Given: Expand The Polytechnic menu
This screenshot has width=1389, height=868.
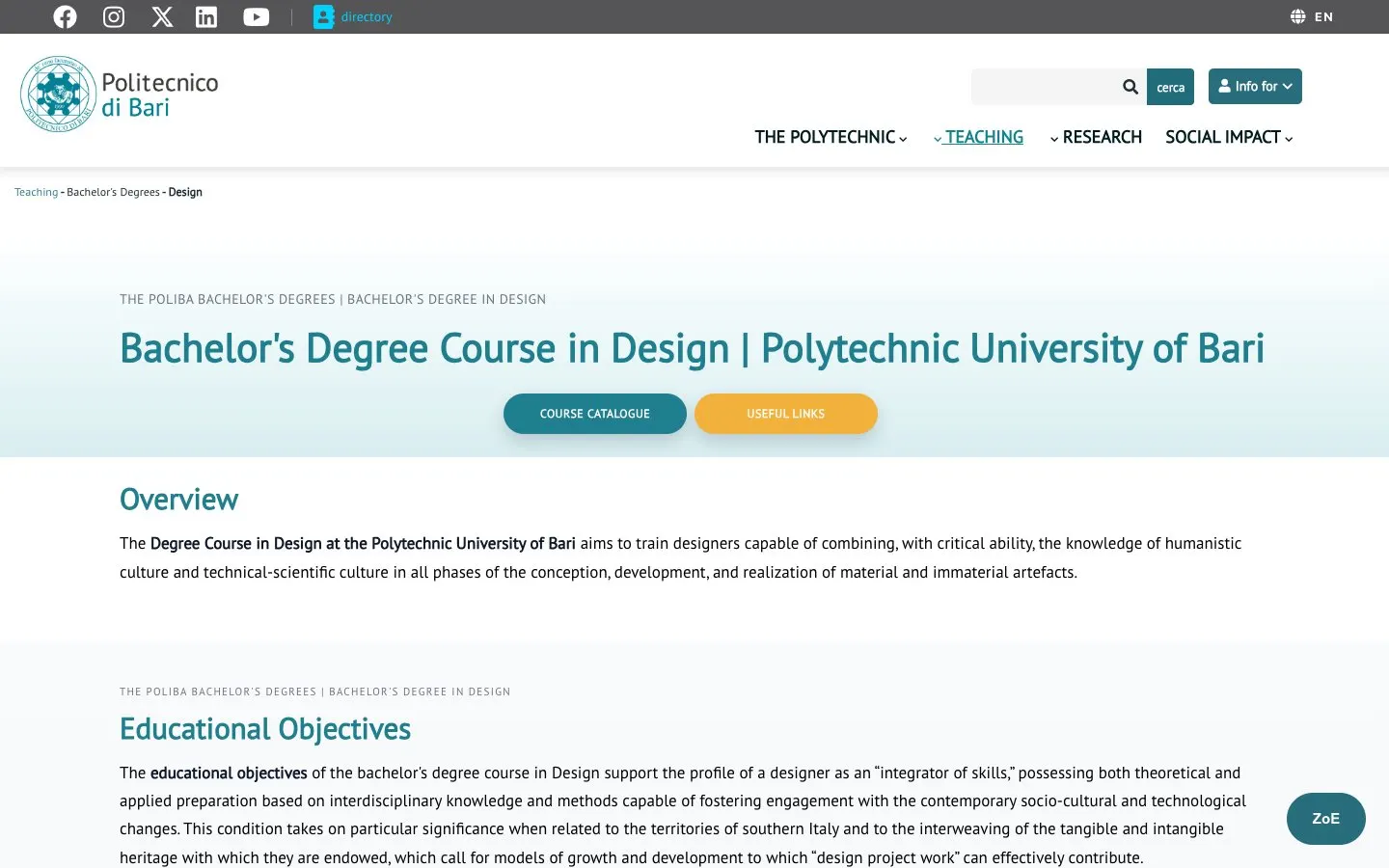Looking at the screenshot, I should point(831,137).
